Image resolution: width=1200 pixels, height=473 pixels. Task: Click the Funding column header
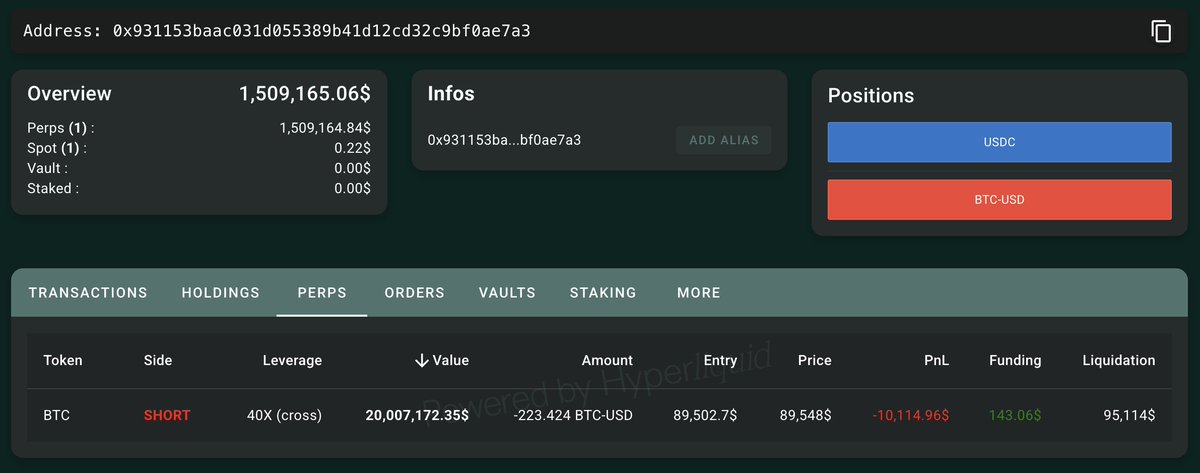point(1014,360)
